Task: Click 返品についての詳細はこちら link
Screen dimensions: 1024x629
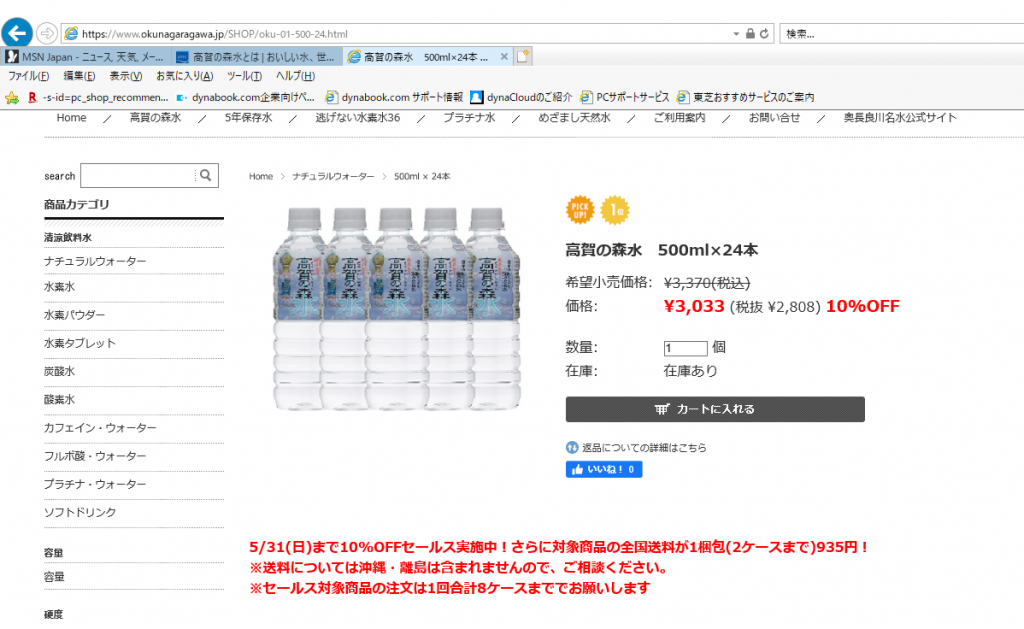Action: point(644,447)
